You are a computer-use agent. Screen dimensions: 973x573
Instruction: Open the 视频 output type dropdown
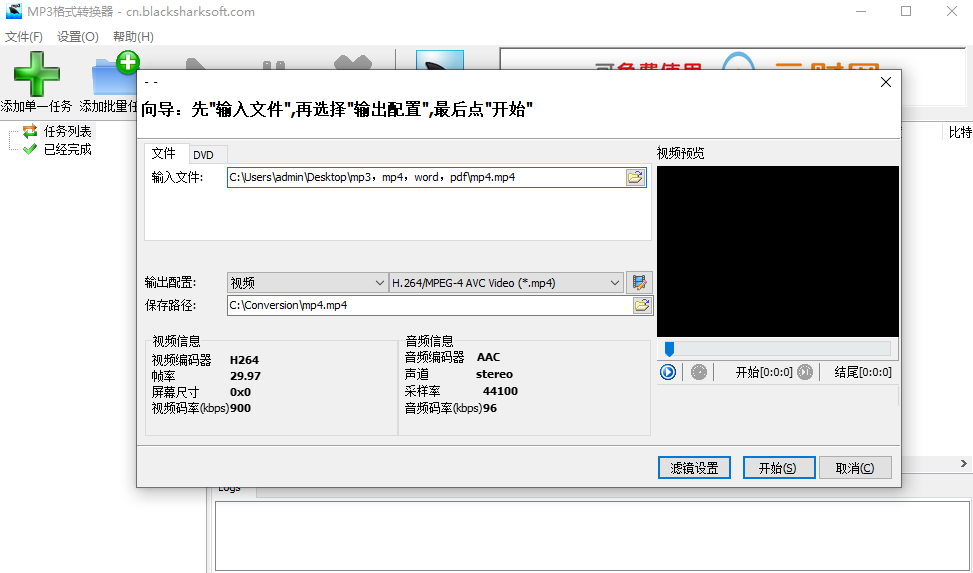(x=307, y=283)
